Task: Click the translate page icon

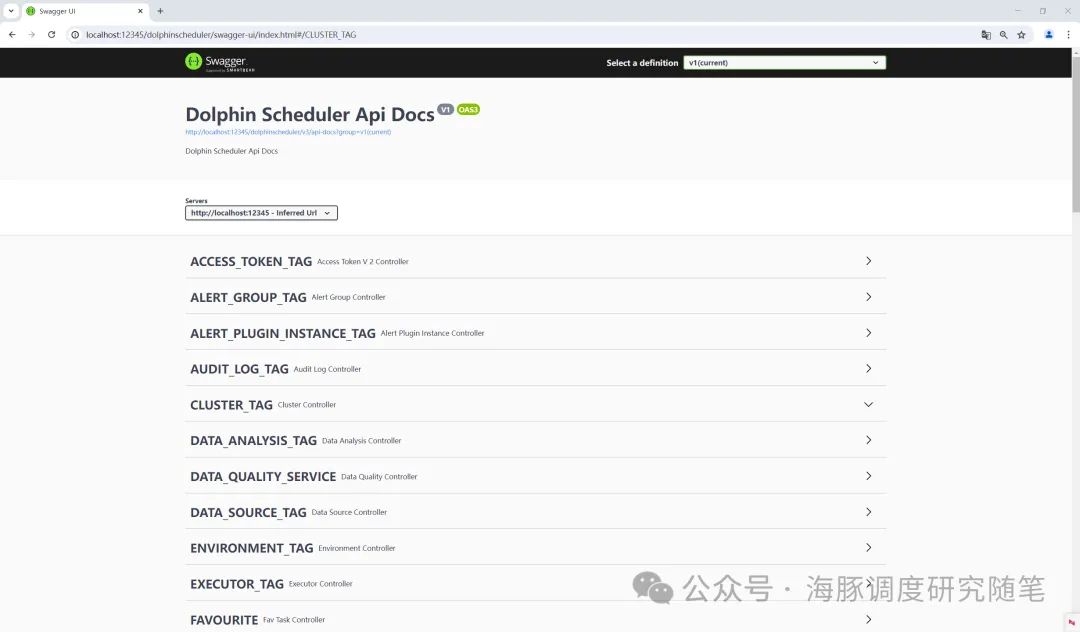Action: 986,34
